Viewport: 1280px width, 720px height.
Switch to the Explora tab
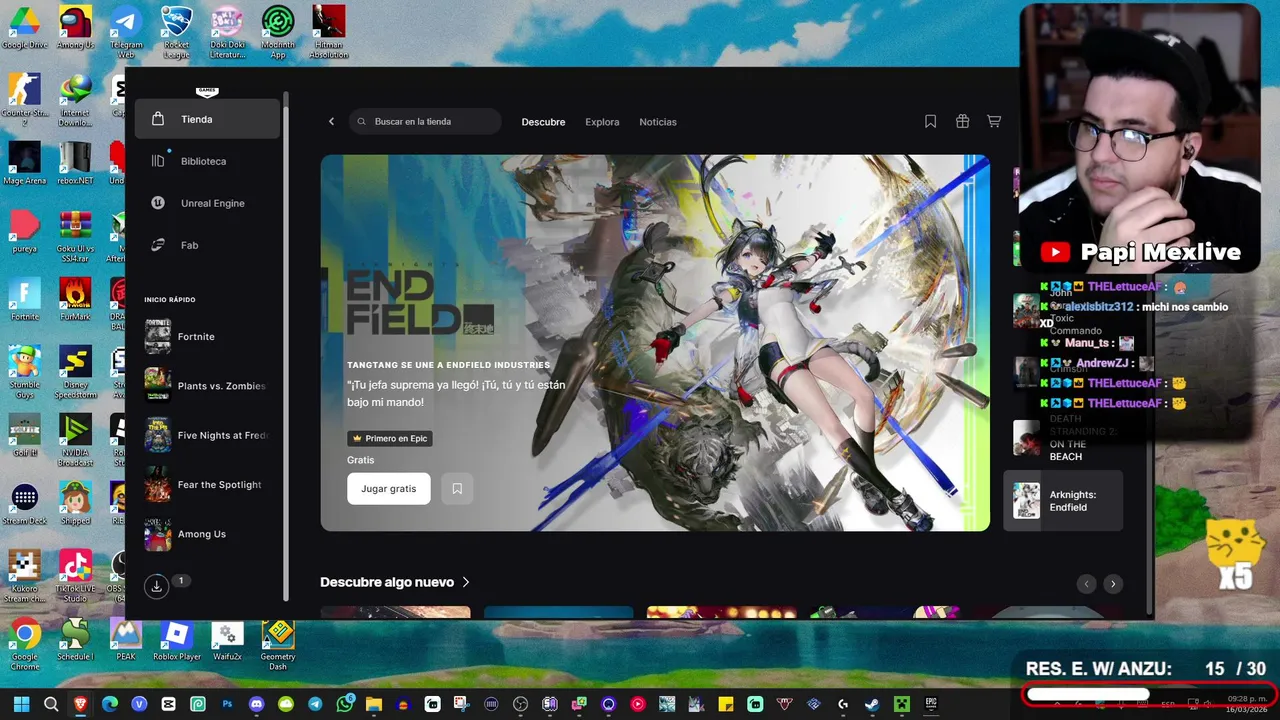click(602, 122)
